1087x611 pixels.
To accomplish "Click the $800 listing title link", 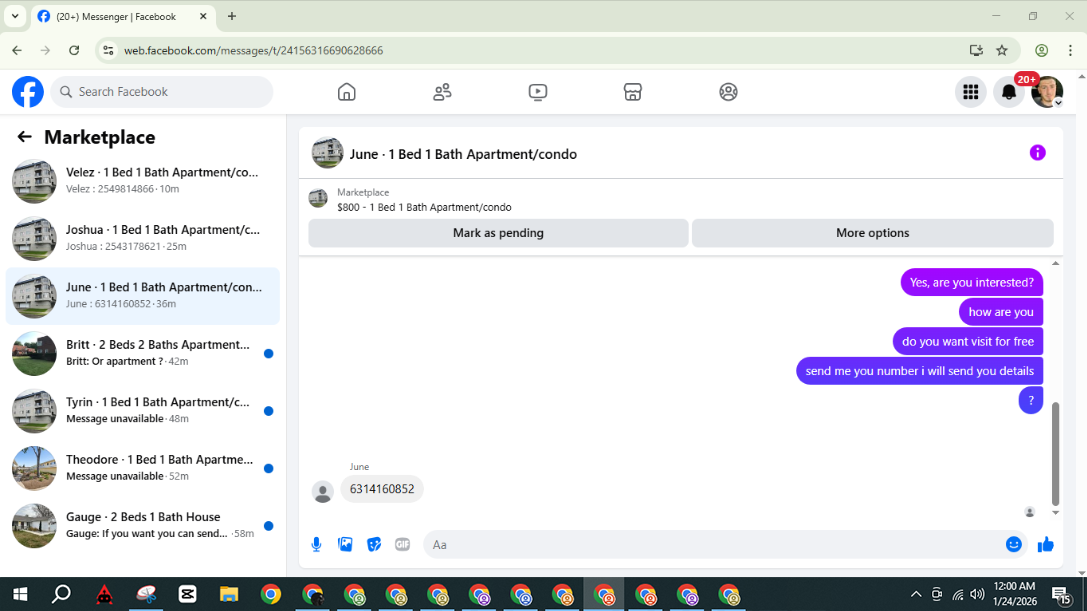I will tap(424, 207).
